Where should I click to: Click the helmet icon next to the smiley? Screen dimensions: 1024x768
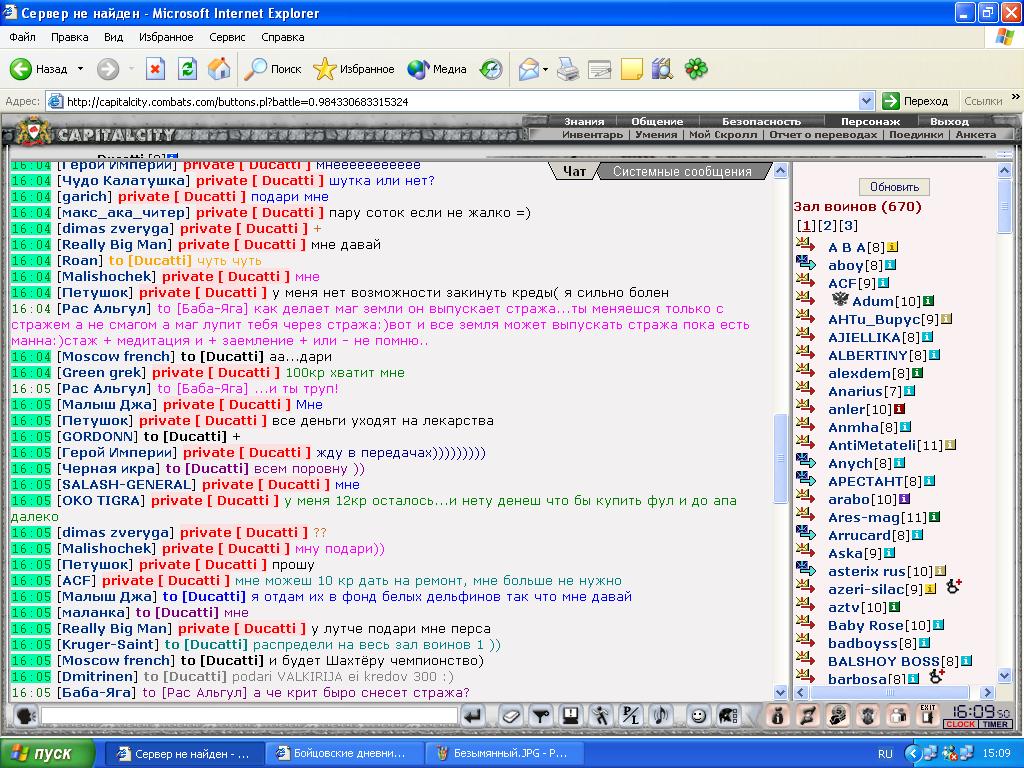pyautogui.click(x=728, y=716)
